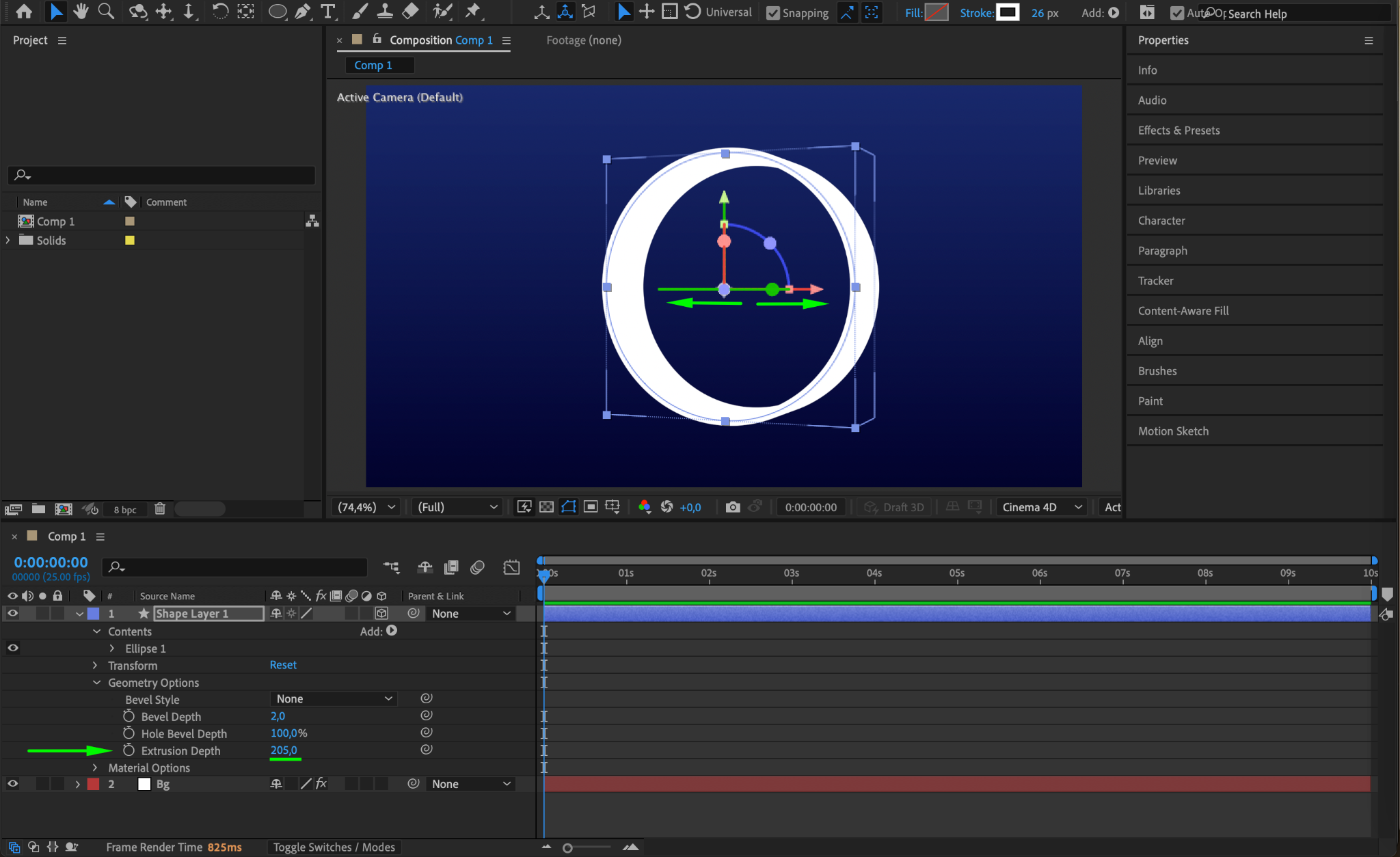1400x857 pixels.
Task: Expand the Material Options group
Action: pos(95,768)
